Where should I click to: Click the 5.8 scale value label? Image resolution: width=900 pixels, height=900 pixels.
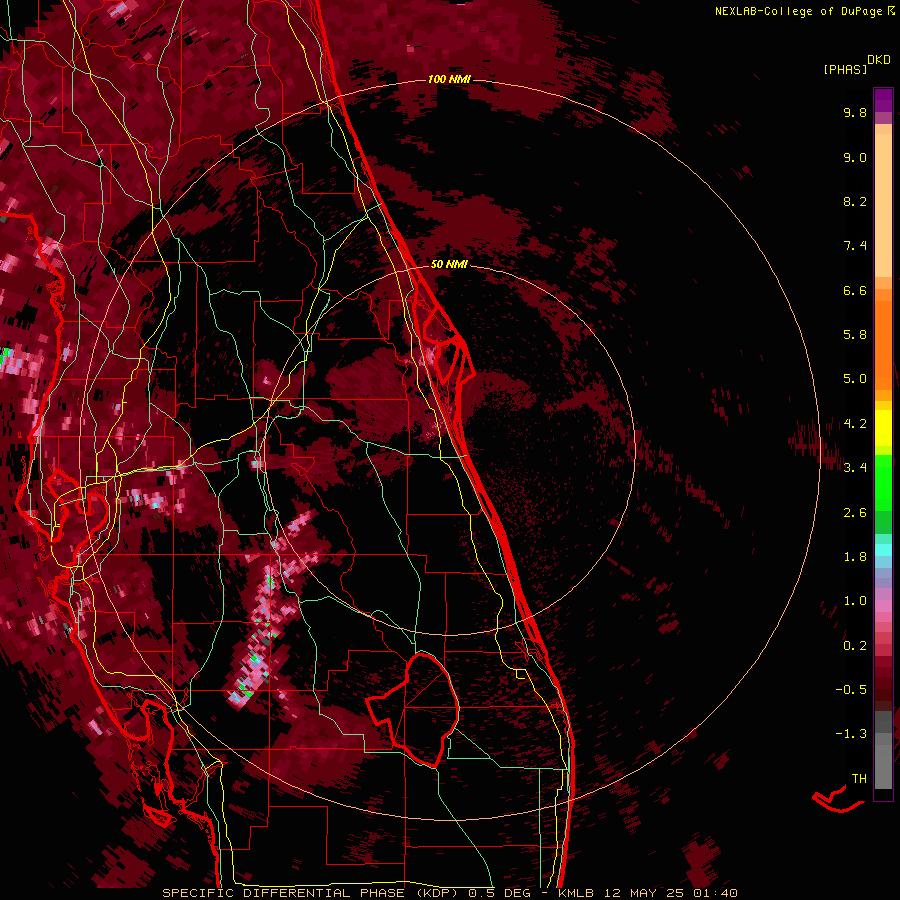[x=855, y=335]
